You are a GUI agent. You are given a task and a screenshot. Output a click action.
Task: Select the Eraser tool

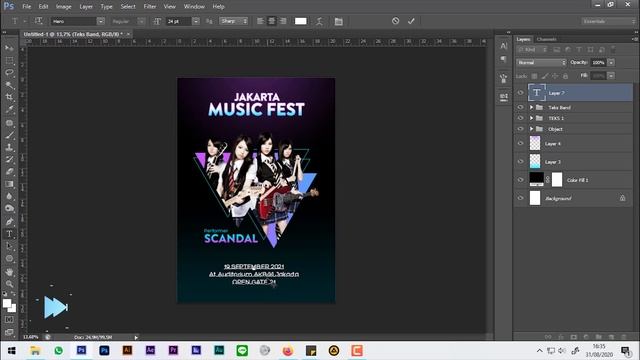pyautogui.click(x=9, y=171)
